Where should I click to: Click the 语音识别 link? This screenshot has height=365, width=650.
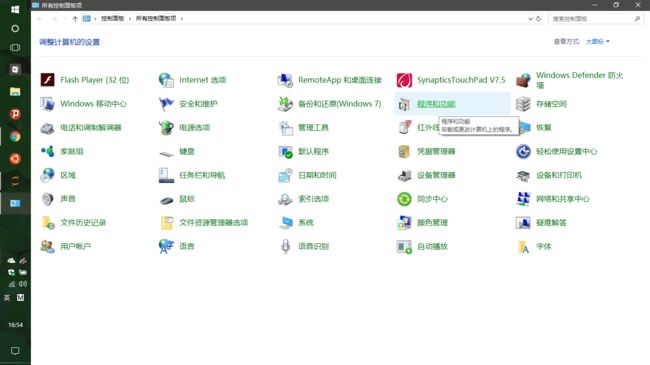tap(313, 246)
